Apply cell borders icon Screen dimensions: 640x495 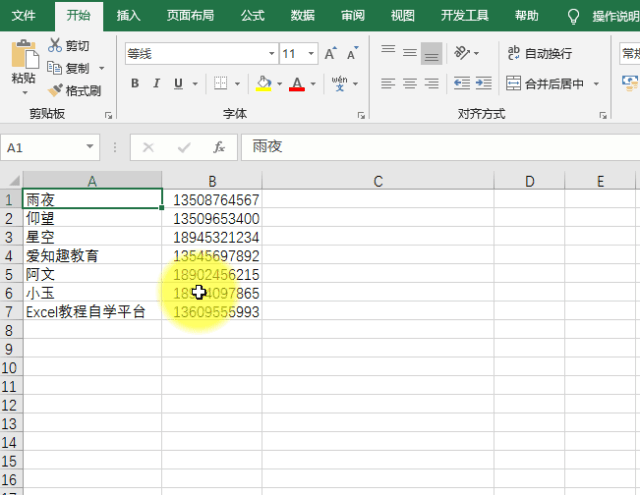tap(220, 84)
